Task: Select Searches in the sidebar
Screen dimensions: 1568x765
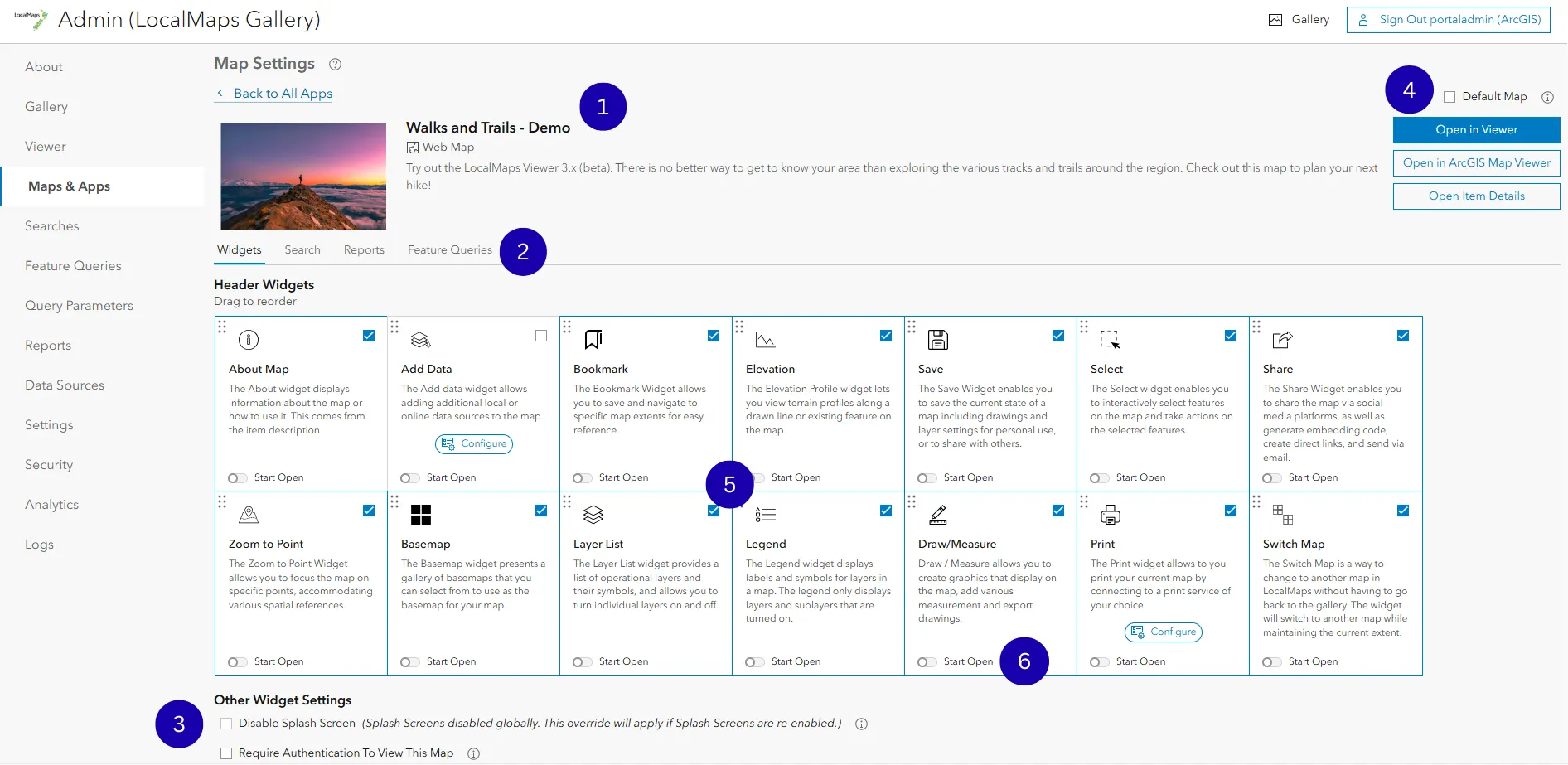Action: coord(51,225)
